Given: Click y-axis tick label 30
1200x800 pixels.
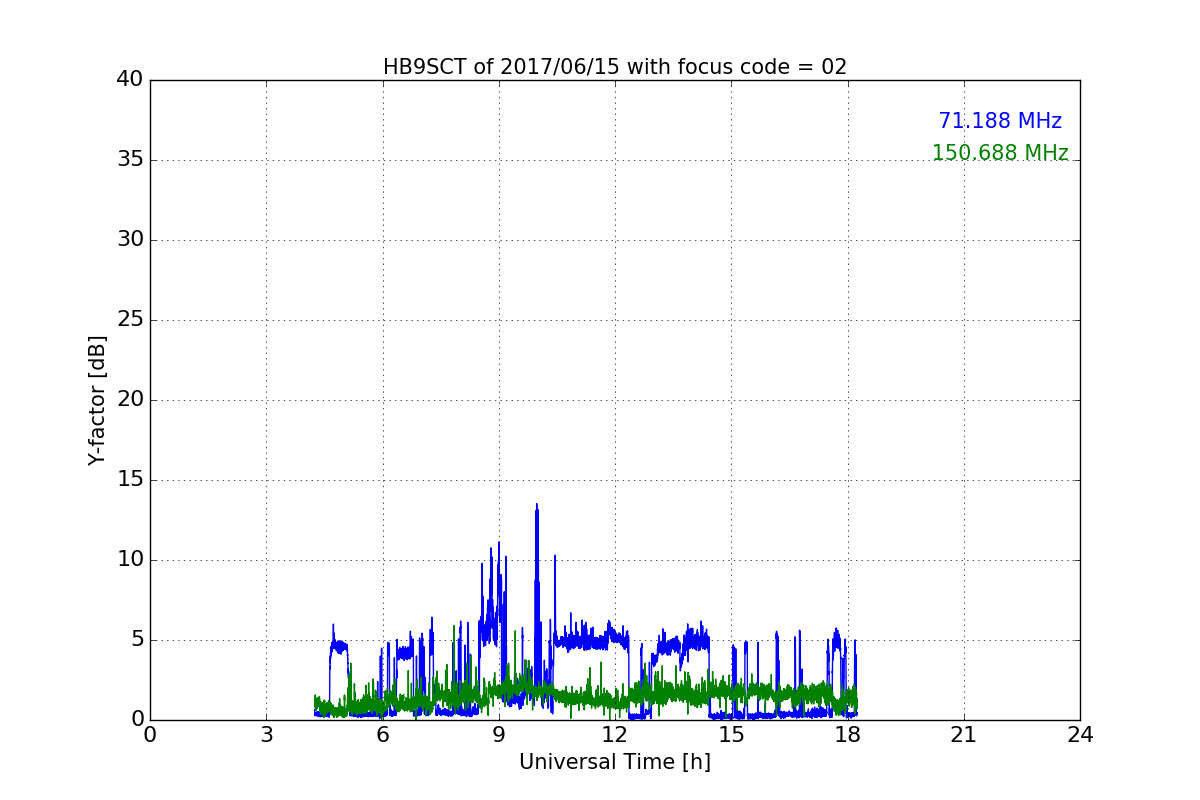Looking at the screenshot, I should coord(129,240).
